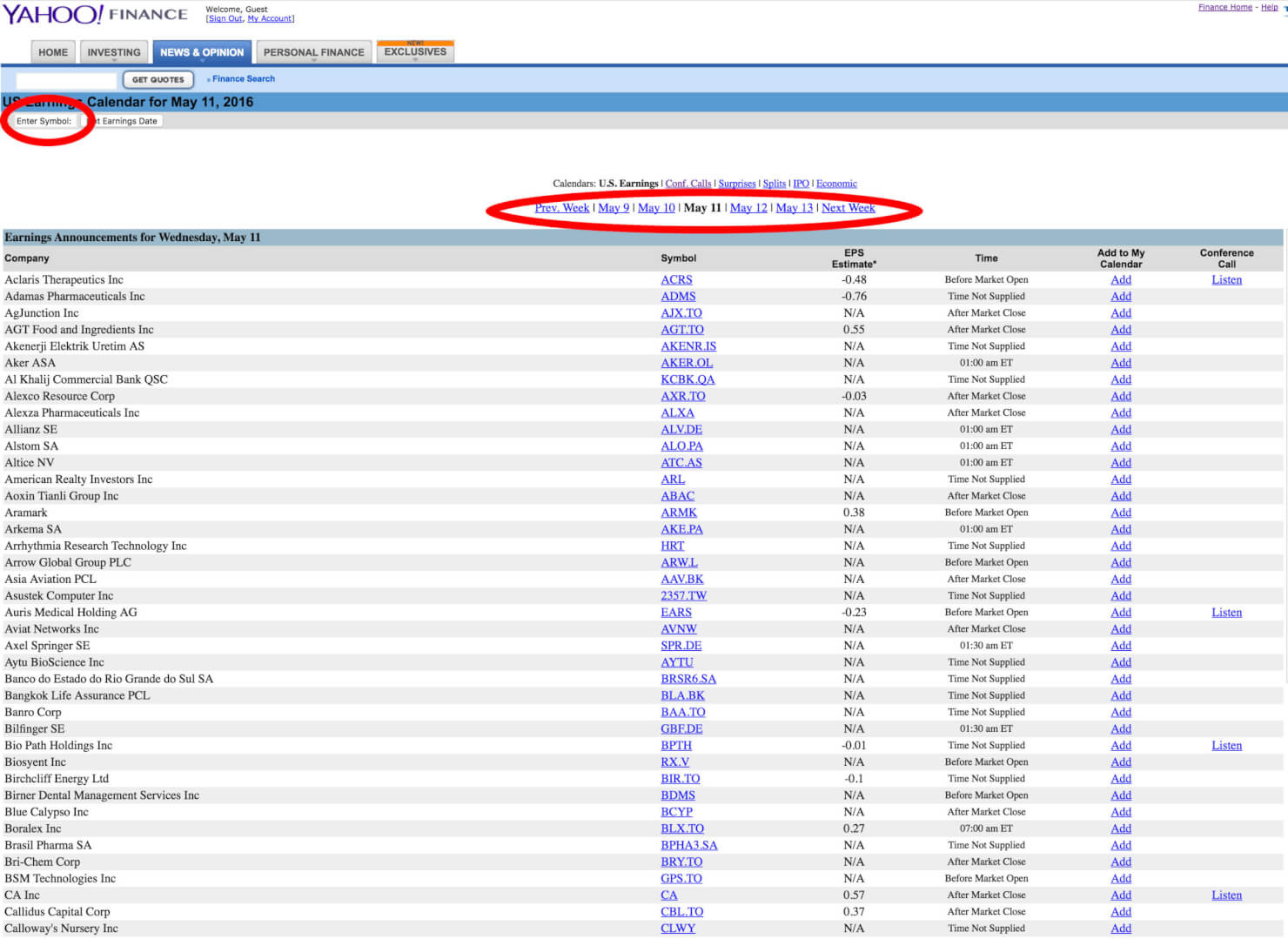
Task: Open the Help link
Action: 1270,7
